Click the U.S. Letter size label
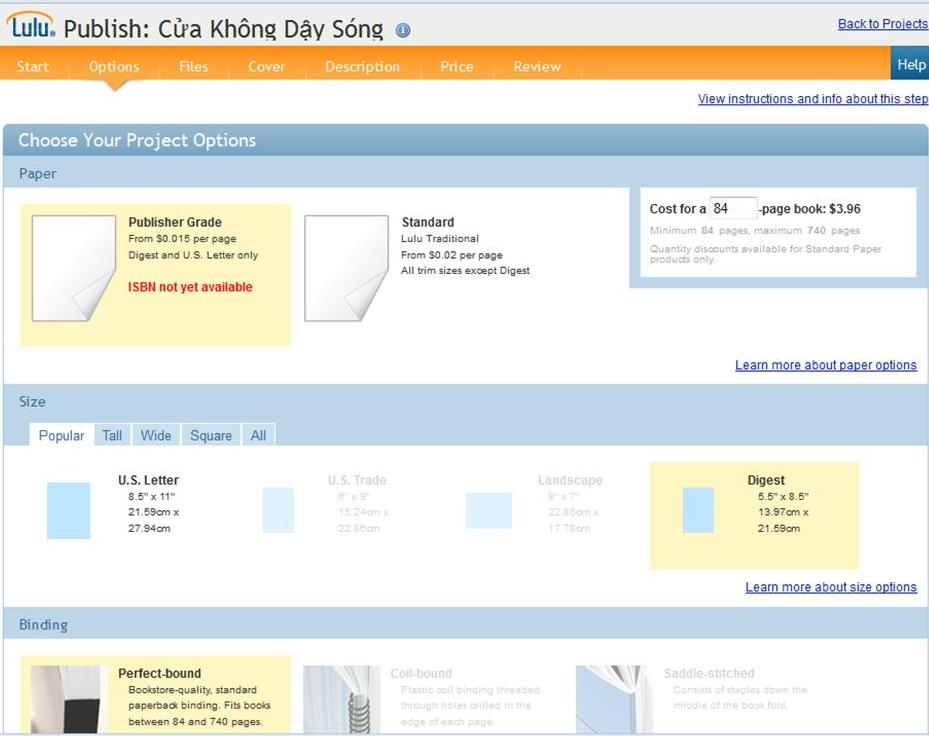This screenshot has width=929, height=736. tap(148, 480)
